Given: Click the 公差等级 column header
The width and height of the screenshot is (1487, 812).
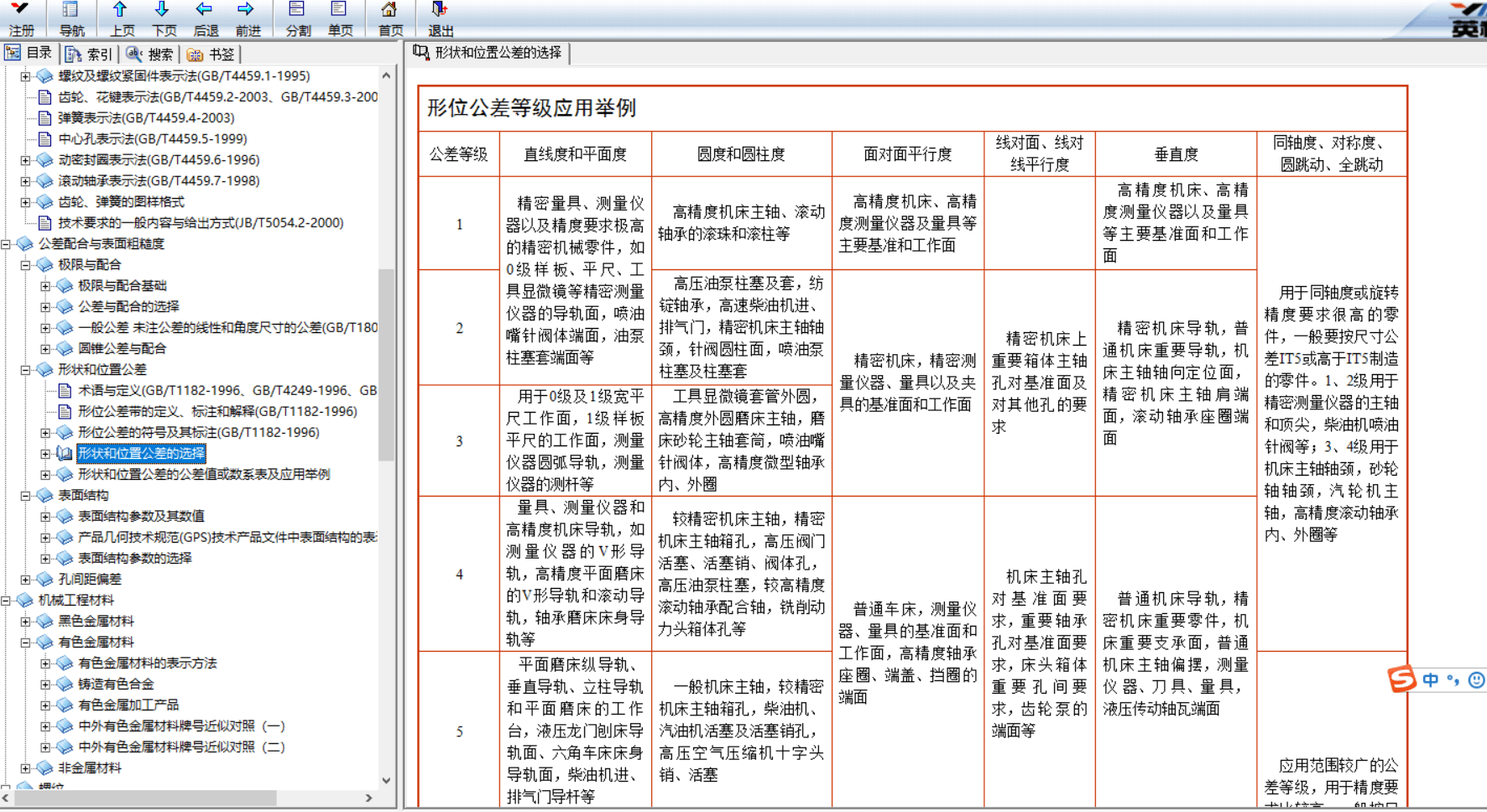Looking at the screenshot, I should pyautogui.click(x=458, y=154).
